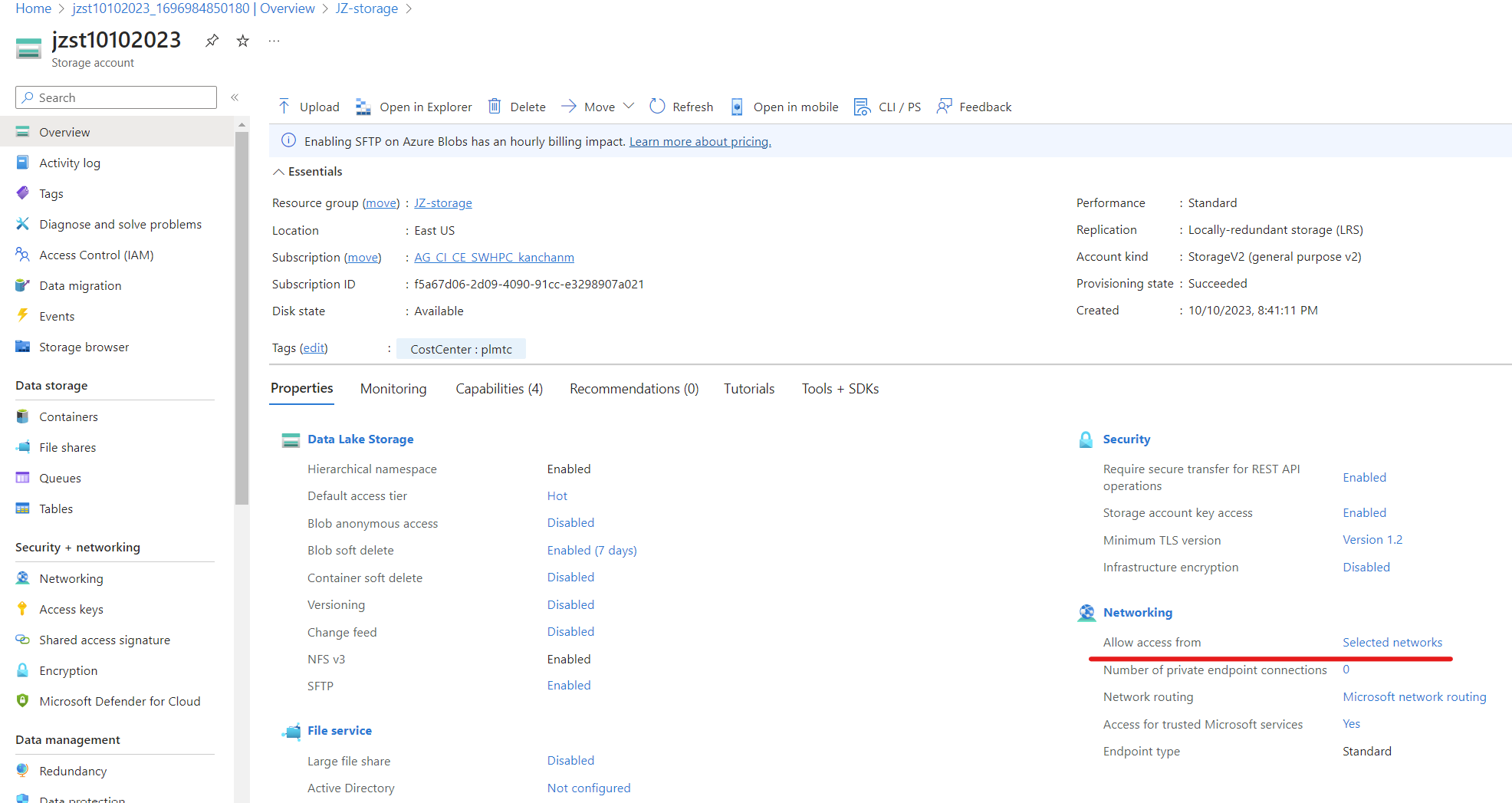
Task: Click Hot default access tier value
Action: (x=557, y=495)
